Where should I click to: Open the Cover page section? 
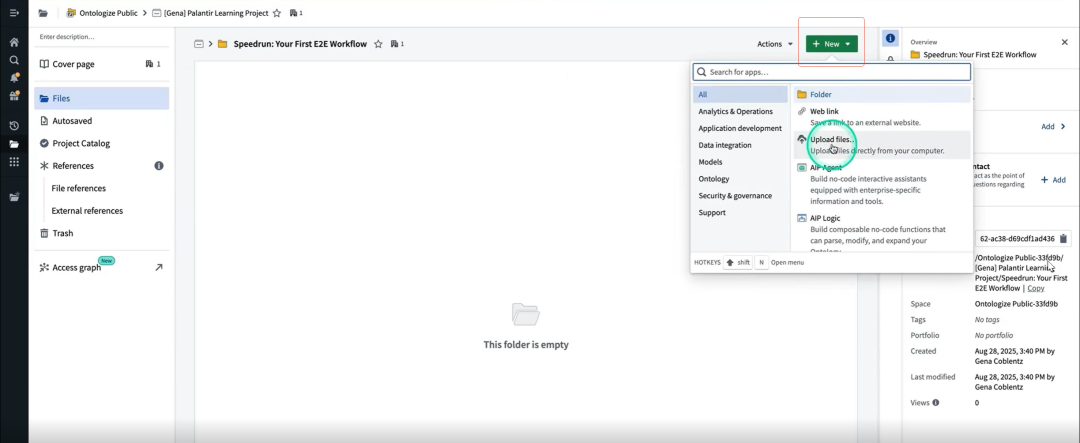(73, 64)
